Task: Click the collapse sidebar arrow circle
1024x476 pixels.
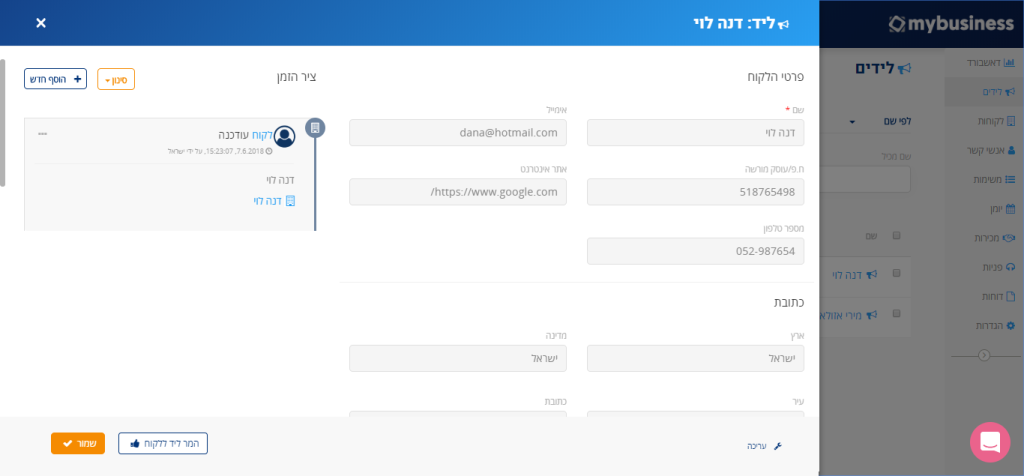Action: pyautogui.click(x=985, y=355)
